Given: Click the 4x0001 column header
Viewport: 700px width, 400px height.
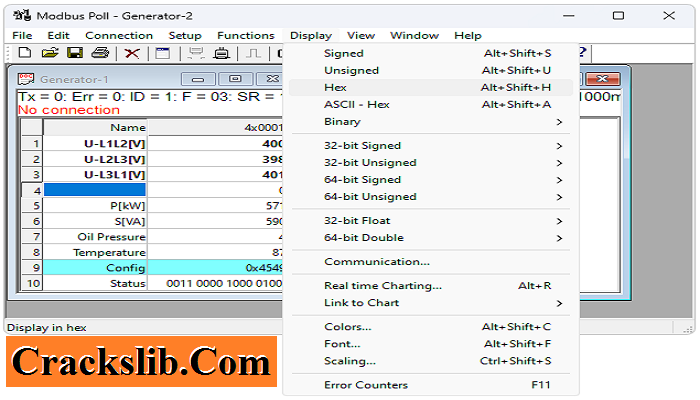Looking at the screenshot, I should (x=215, y=128).
